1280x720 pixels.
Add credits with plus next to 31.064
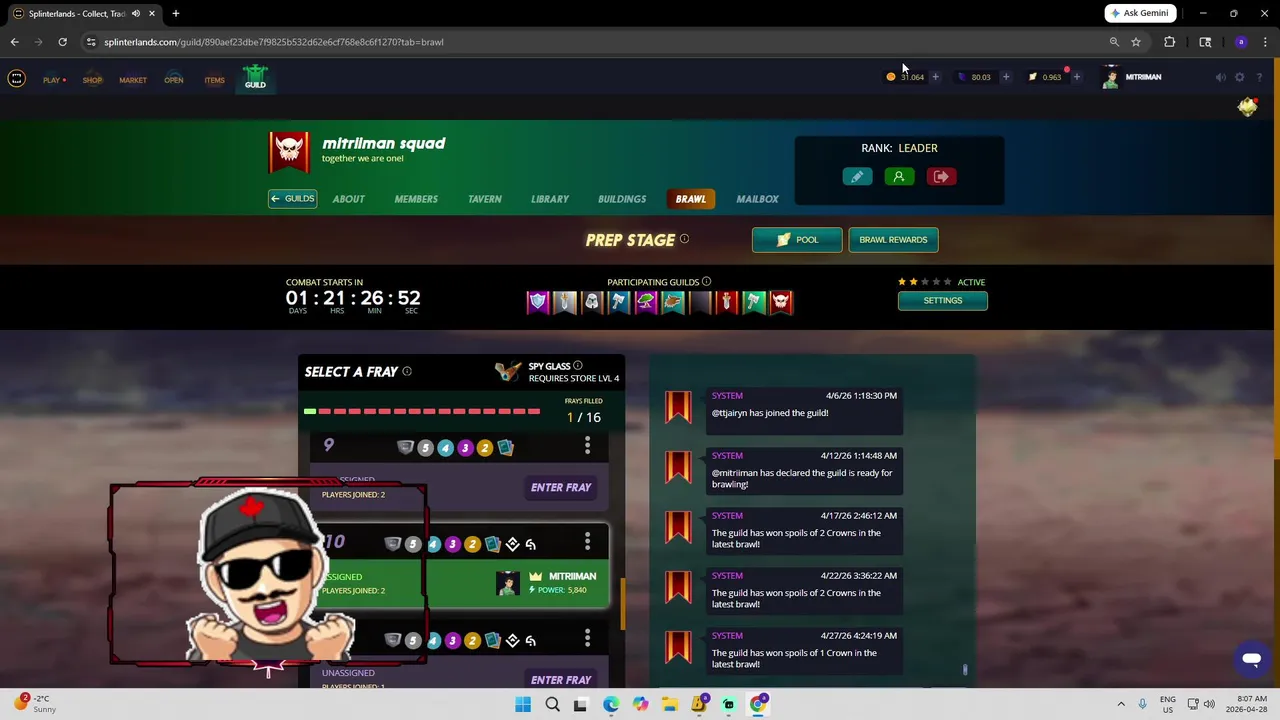pos(935,77)
